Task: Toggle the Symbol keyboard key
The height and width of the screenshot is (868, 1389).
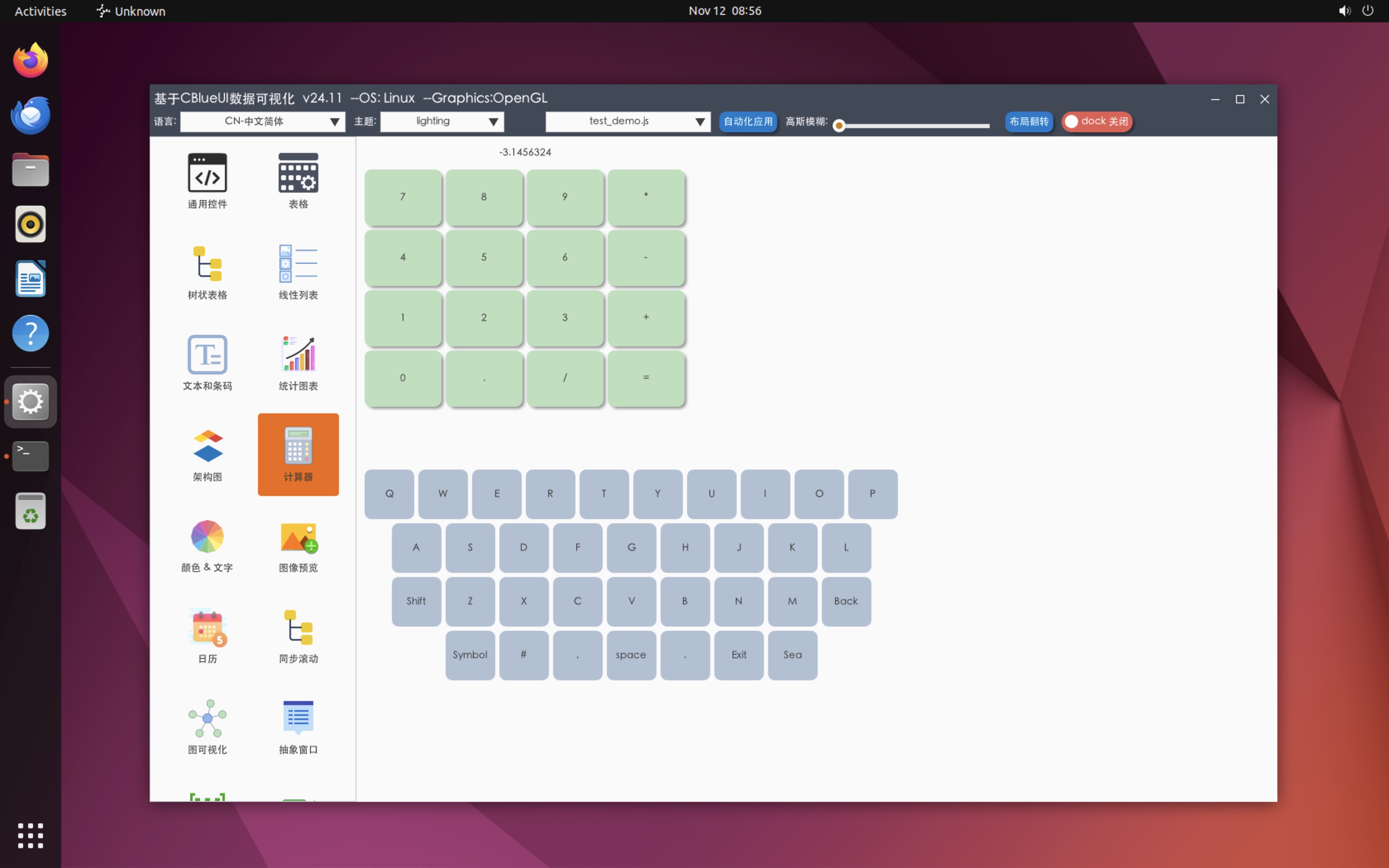Action: pos(470,655)
